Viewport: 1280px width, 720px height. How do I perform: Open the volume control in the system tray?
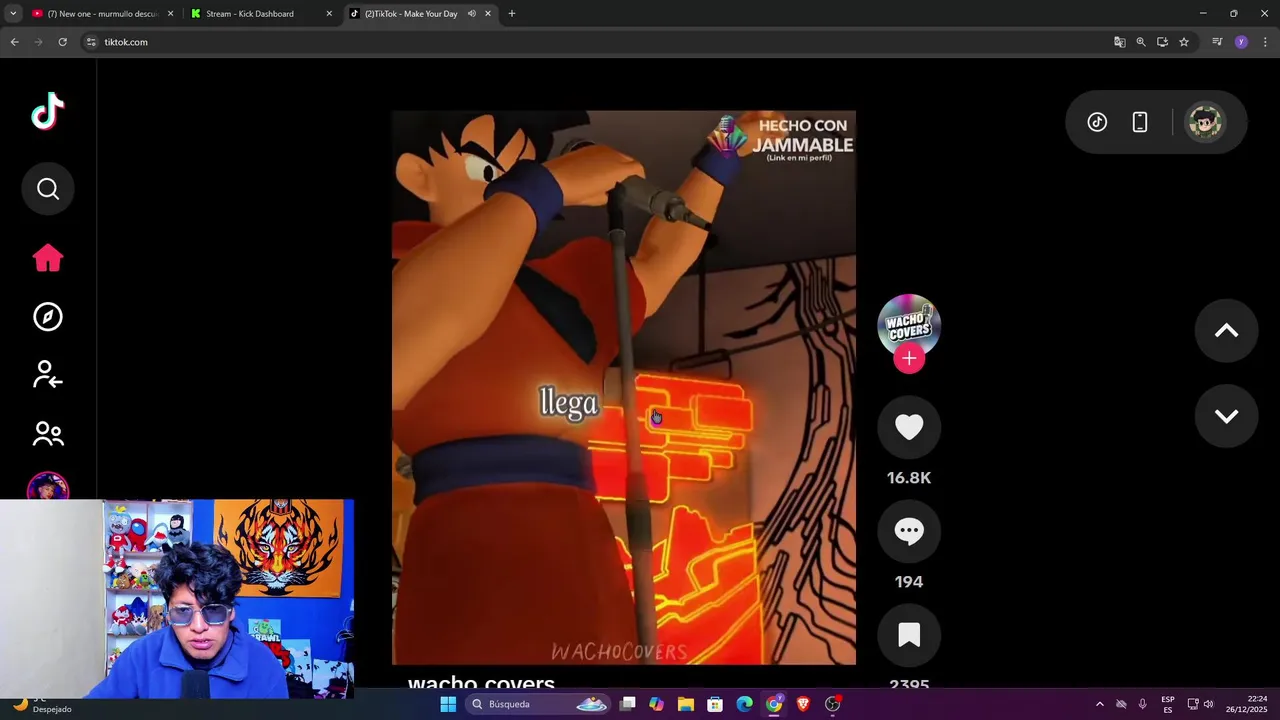point(1208,704)
